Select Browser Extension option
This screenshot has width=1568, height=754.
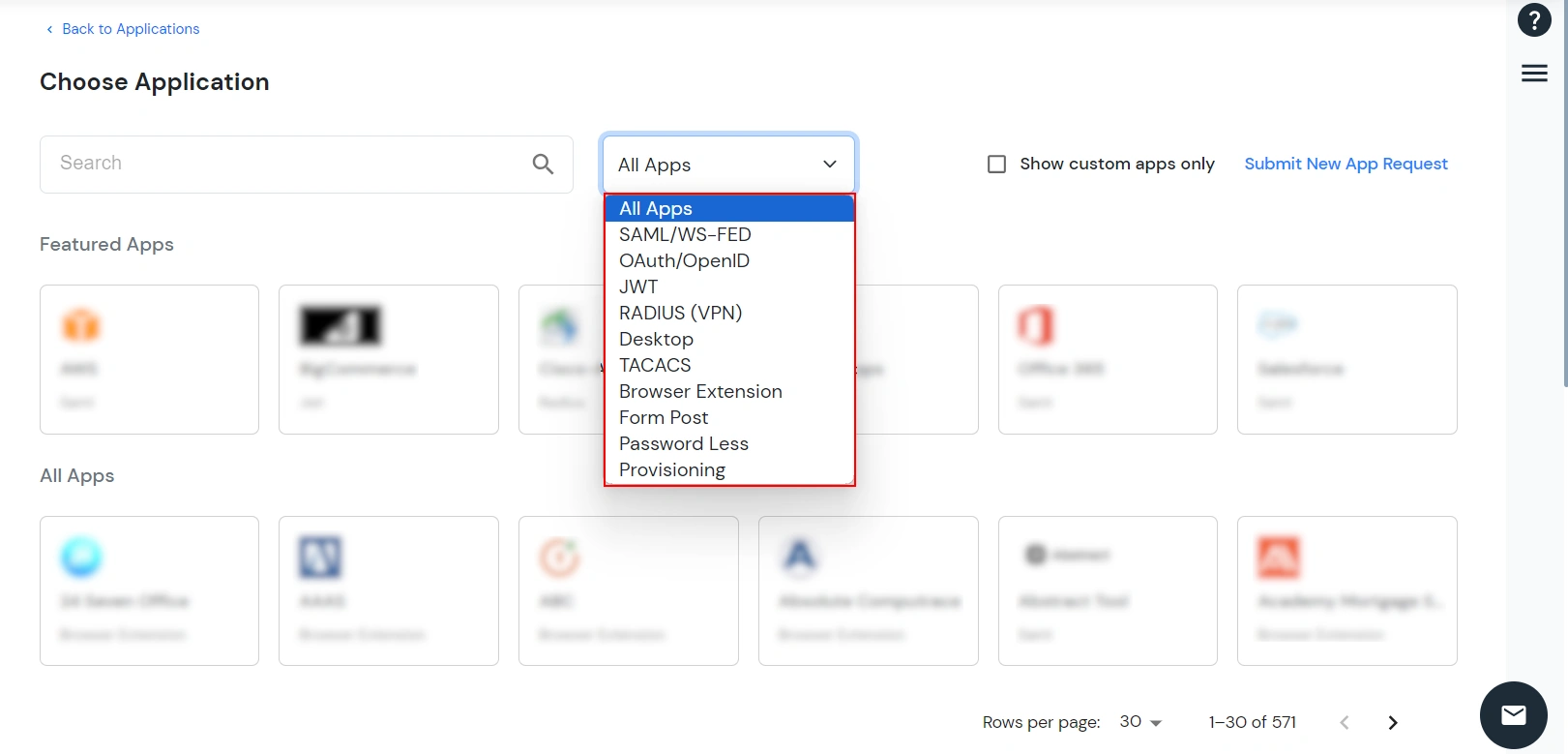pos(729,391)
